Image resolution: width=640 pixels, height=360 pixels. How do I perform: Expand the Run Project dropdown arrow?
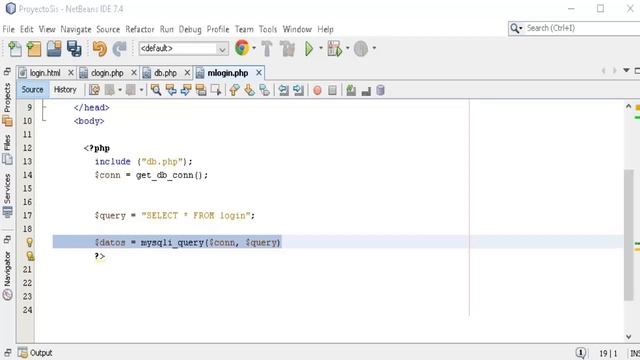coord(321,48)
